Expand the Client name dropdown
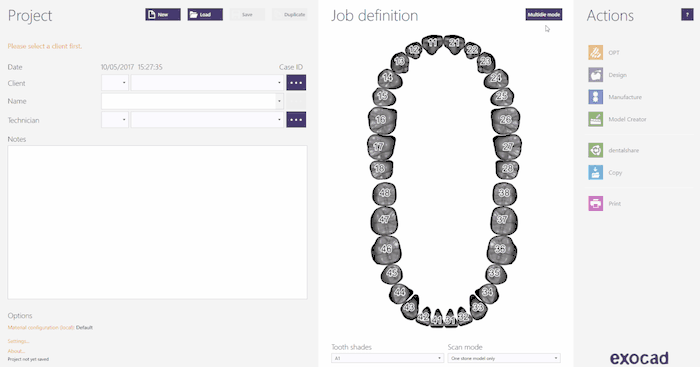700x367 pixels. pyautogui.click(x=207, y=83)
